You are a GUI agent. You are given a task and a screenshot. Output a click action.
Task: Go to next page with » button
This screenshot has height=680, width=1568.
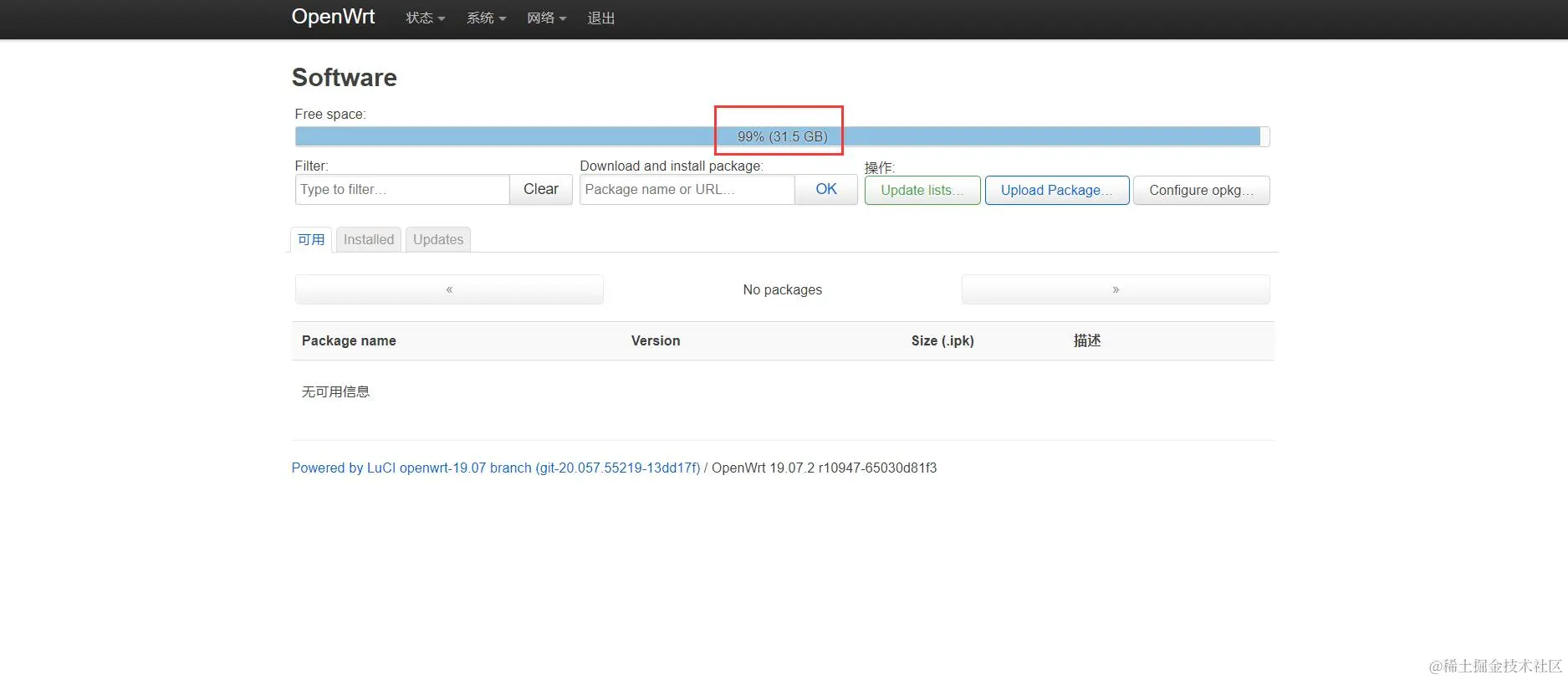point(1116,289)
